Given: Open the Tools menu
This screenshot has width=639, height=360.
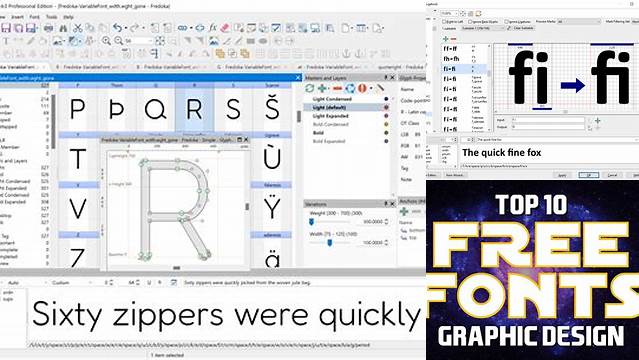Looking at the screenshot, I should 51,17.
